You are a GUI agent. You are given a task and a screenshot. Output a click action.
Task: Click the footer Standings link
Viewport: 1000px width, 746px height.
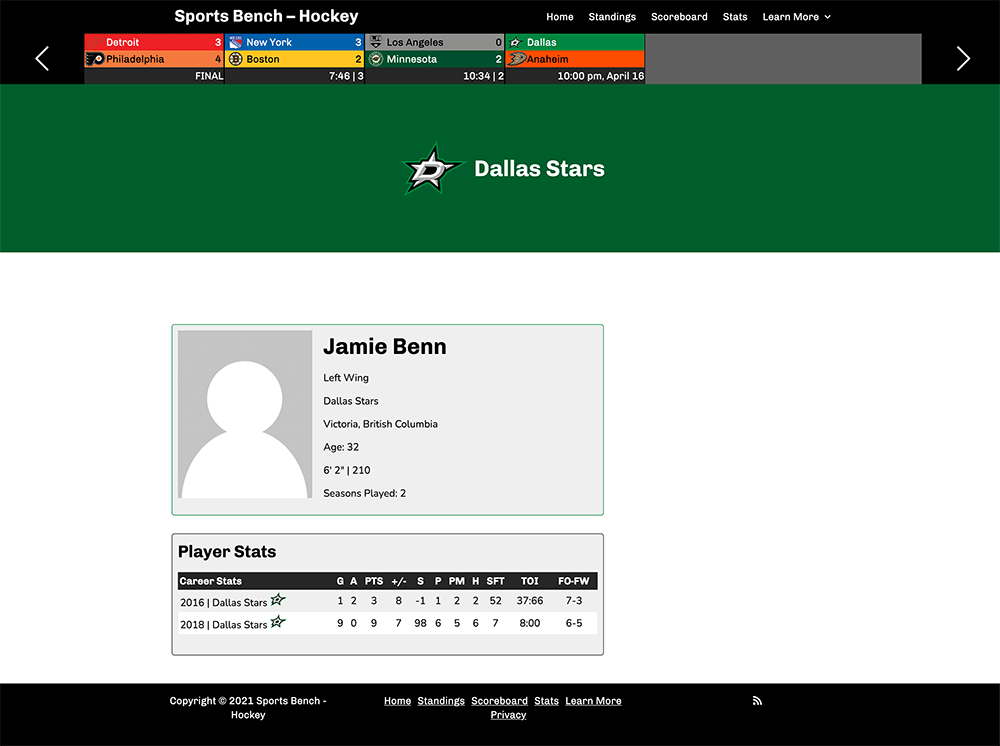tap(441, 701)
